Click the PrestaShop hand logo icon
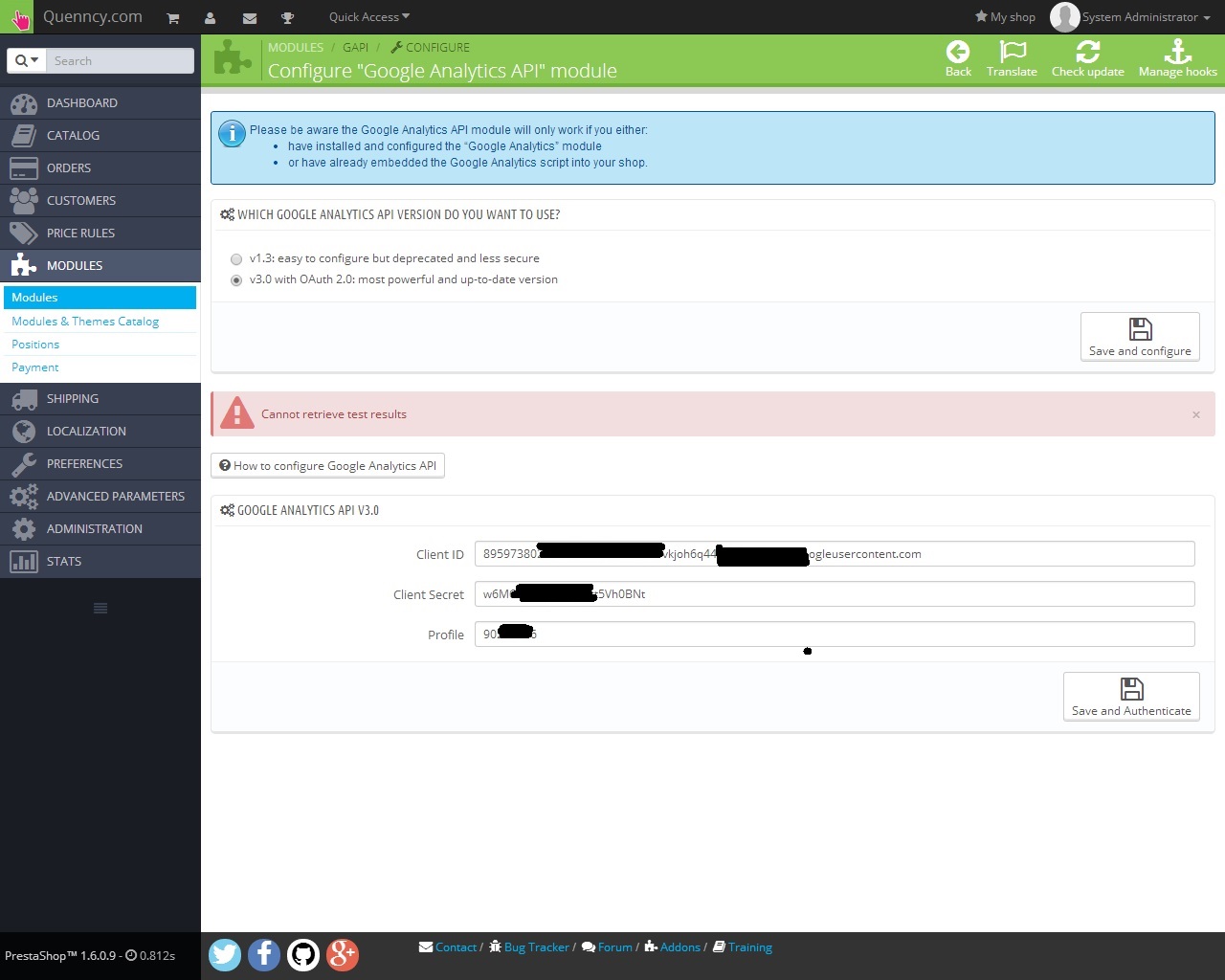 tap(18, 17)
